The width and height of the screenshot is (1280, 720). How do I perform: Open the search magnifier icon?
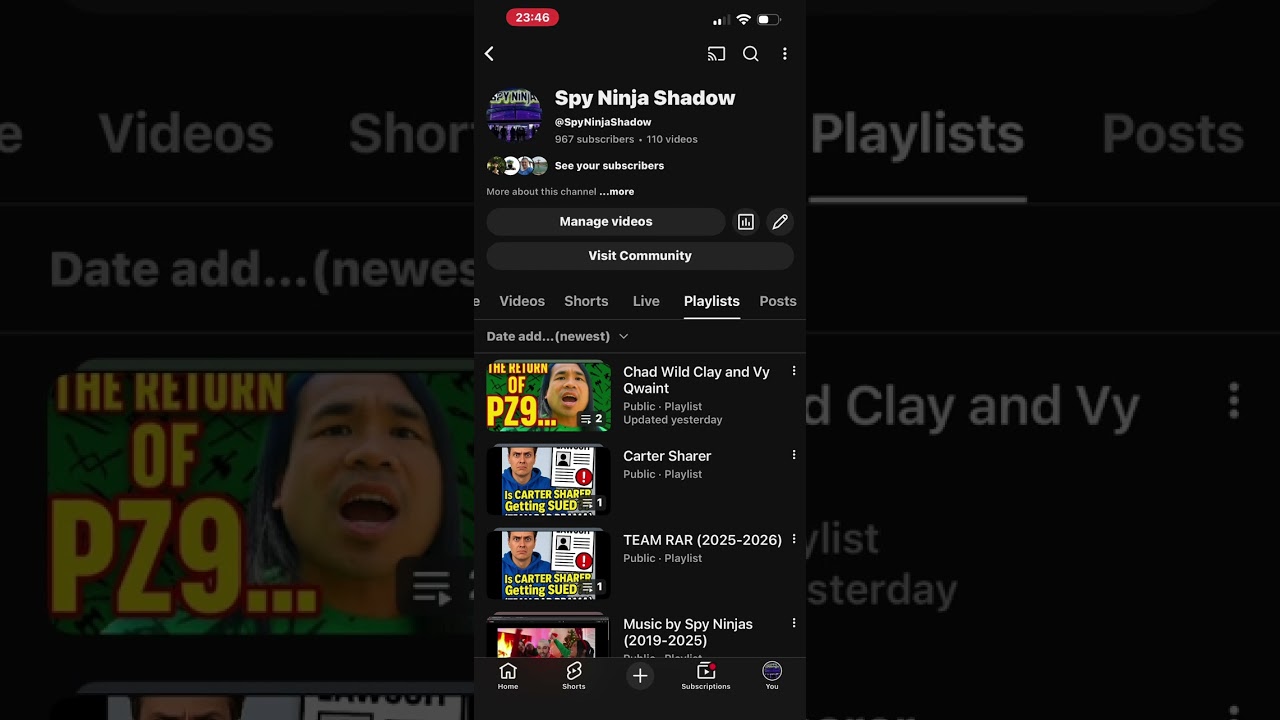[x=750, y=54]
